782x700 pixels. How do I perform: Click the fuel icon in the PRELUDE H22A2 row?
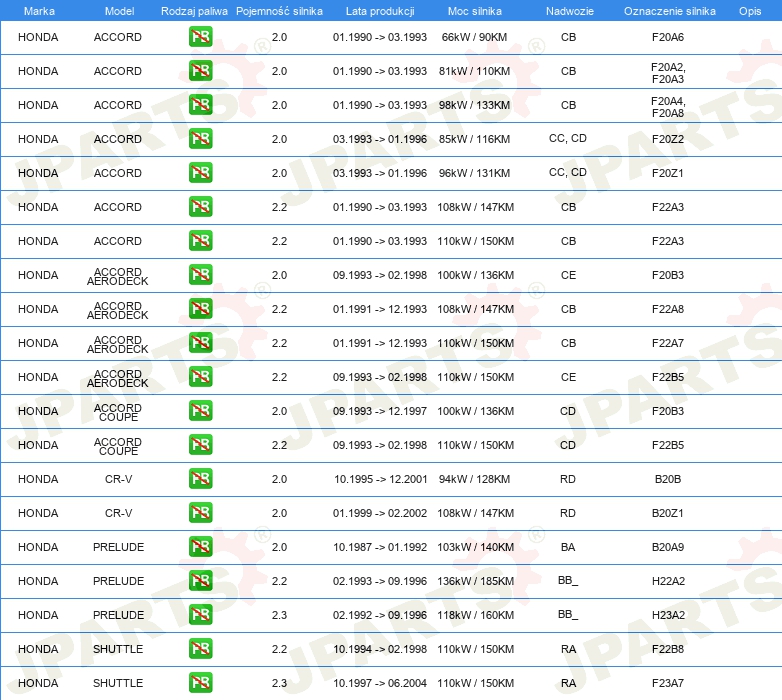[x=200, y=581]
